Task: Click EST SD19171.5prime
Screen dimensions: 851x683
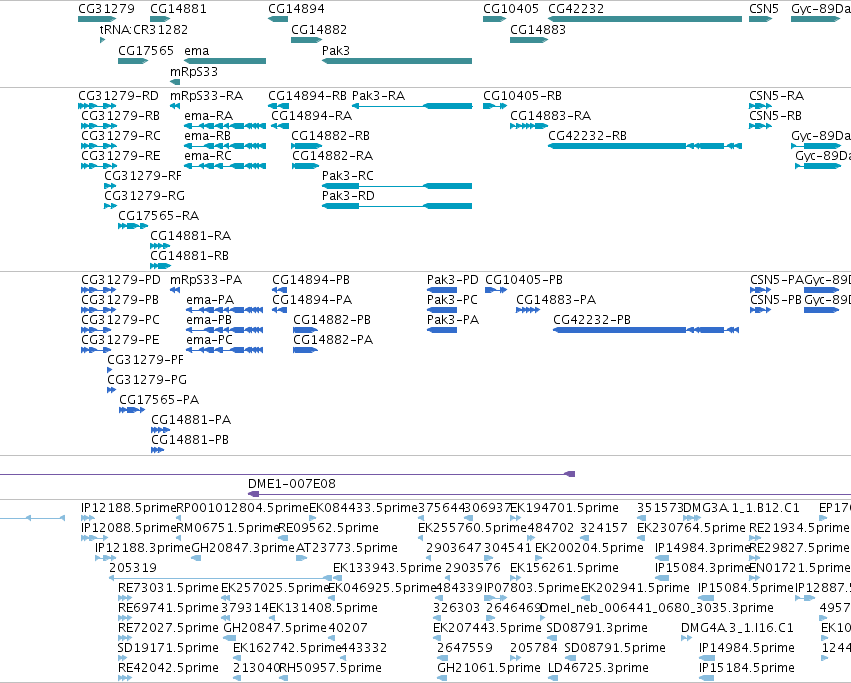Action: tap(168, 648)
